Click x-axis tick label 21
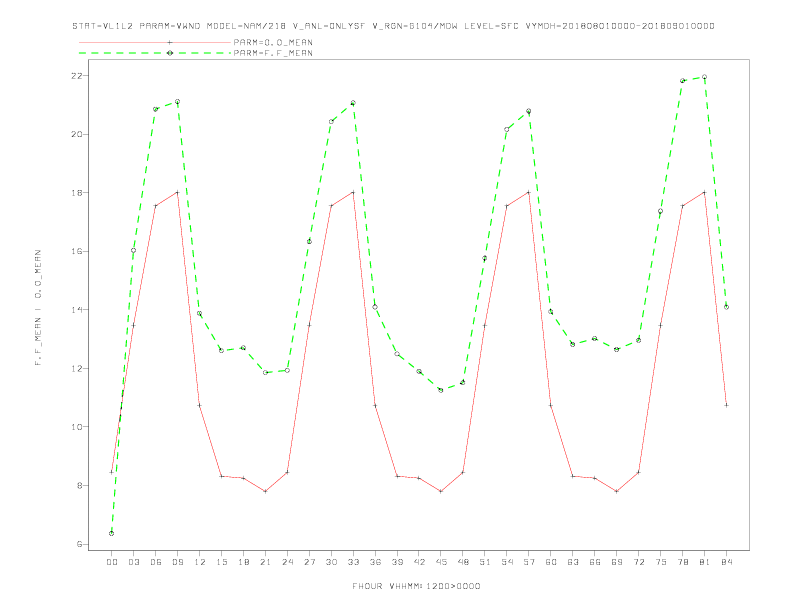 click(265, 562)
